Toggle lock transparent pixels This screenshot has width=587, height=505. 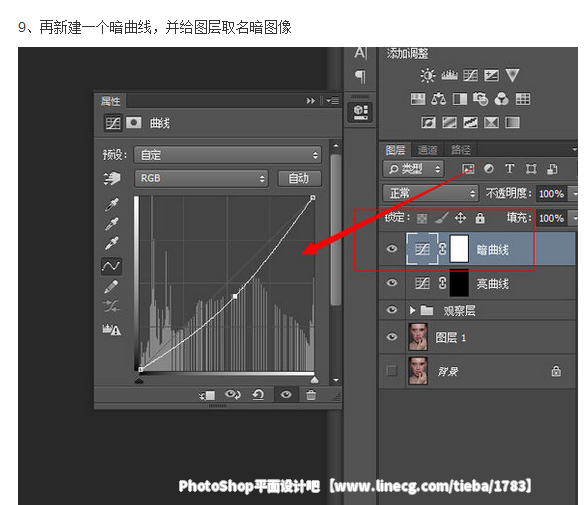tap(422, 218)
